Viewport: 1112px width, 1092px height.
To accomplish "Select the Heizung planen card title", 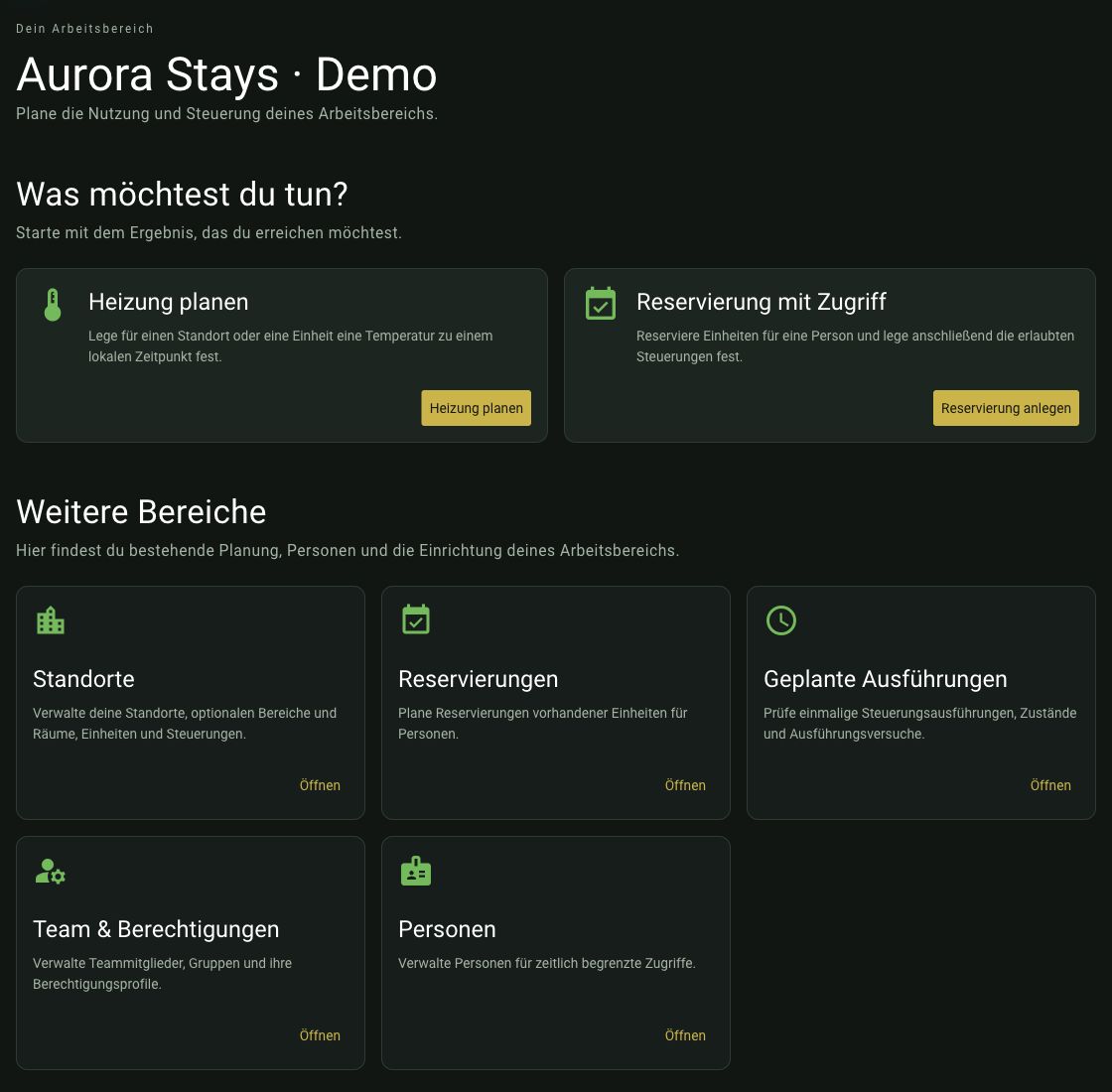I will tap(168, 302).
